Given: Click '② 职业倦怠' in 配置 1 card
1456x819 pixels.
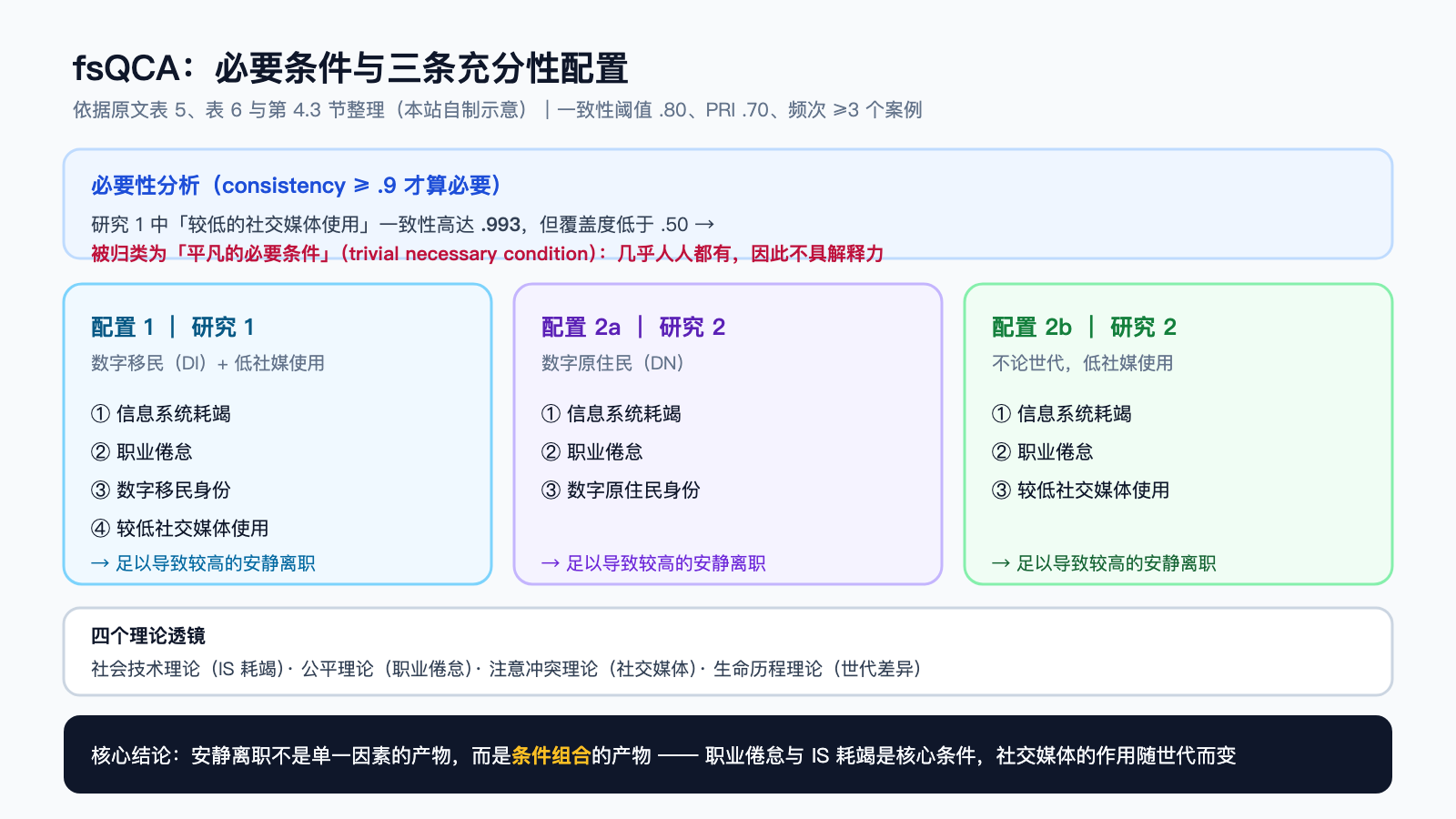Looking at the screenshot, I should 142,452.
